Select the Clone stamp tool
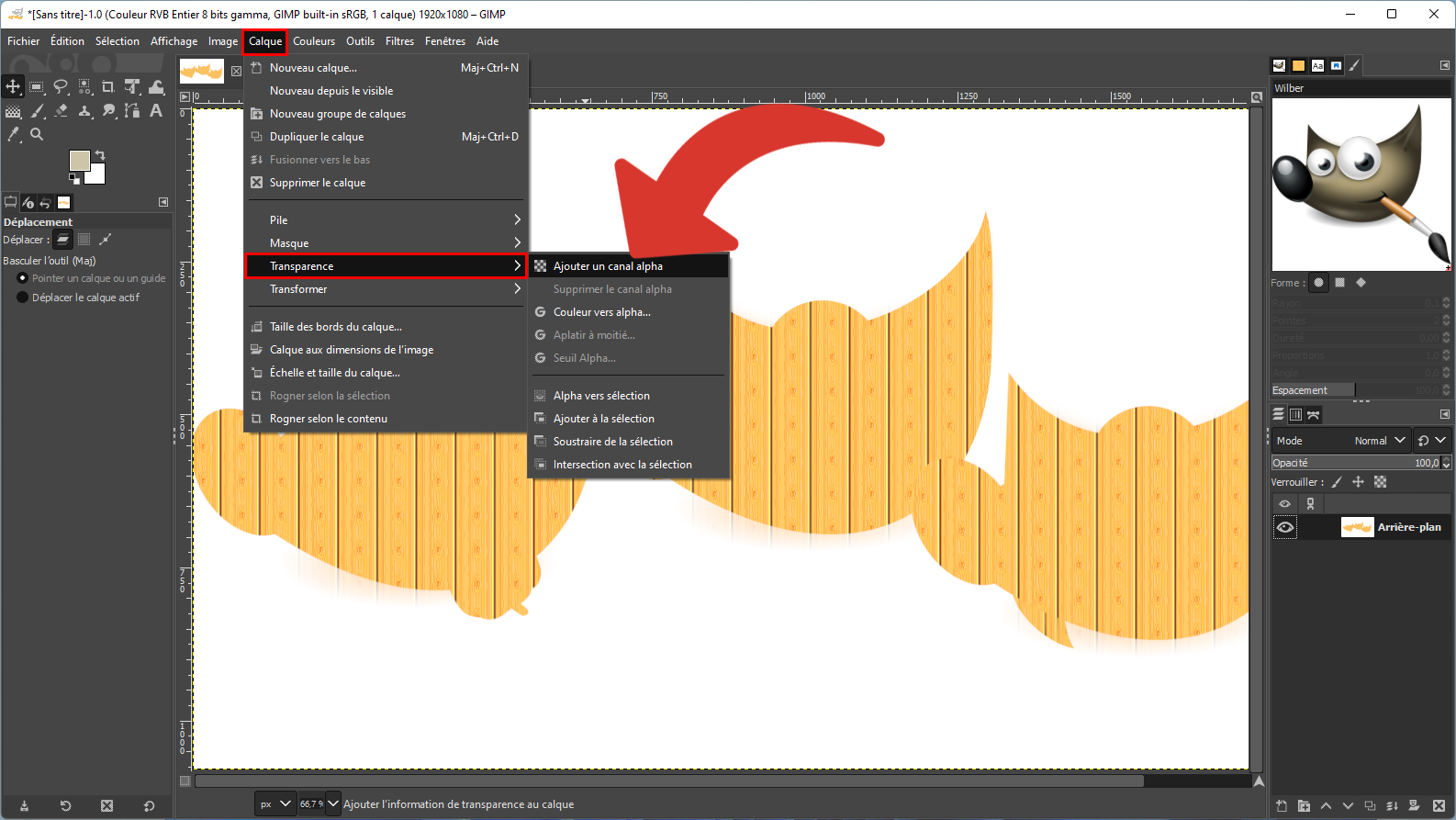The image size is (1456, 820). click(x=84, y=110)
